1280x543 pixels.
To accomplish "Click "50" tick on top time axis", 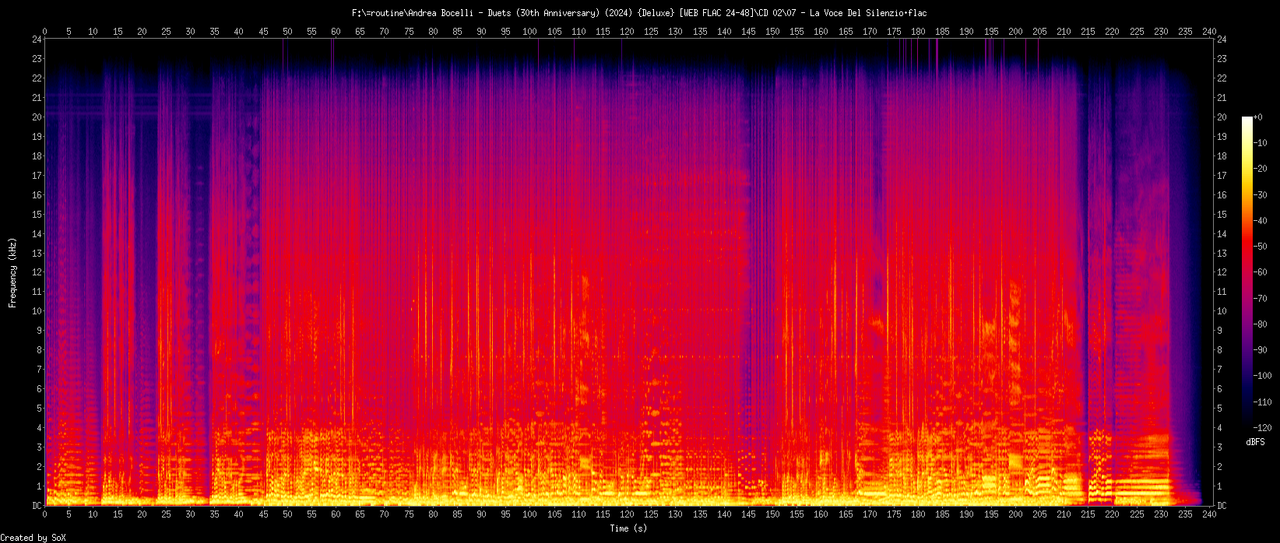I will pyautogui.click(x=287, y=30).
